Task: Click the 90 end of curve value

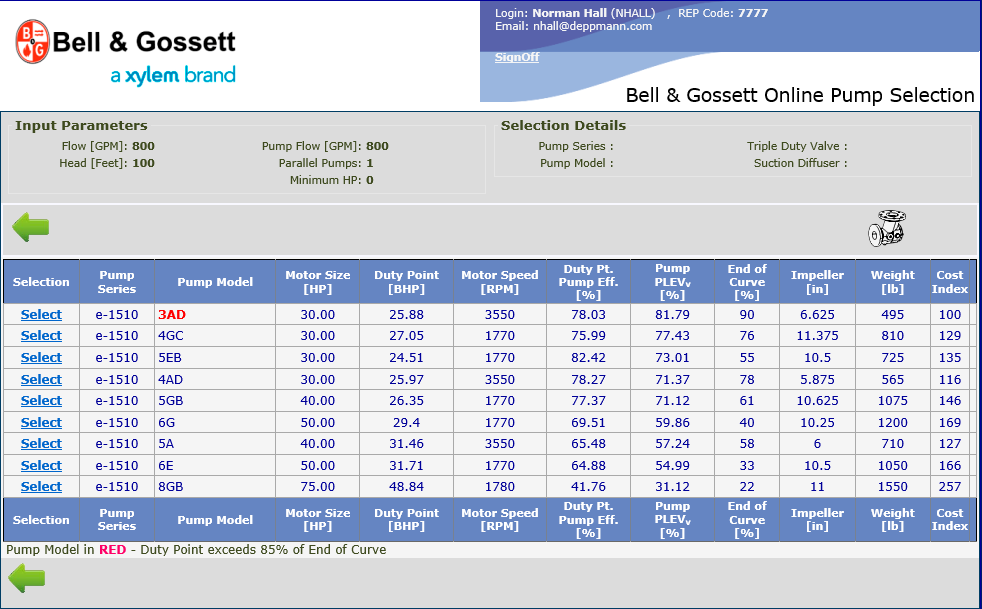Action: [747, 315]
